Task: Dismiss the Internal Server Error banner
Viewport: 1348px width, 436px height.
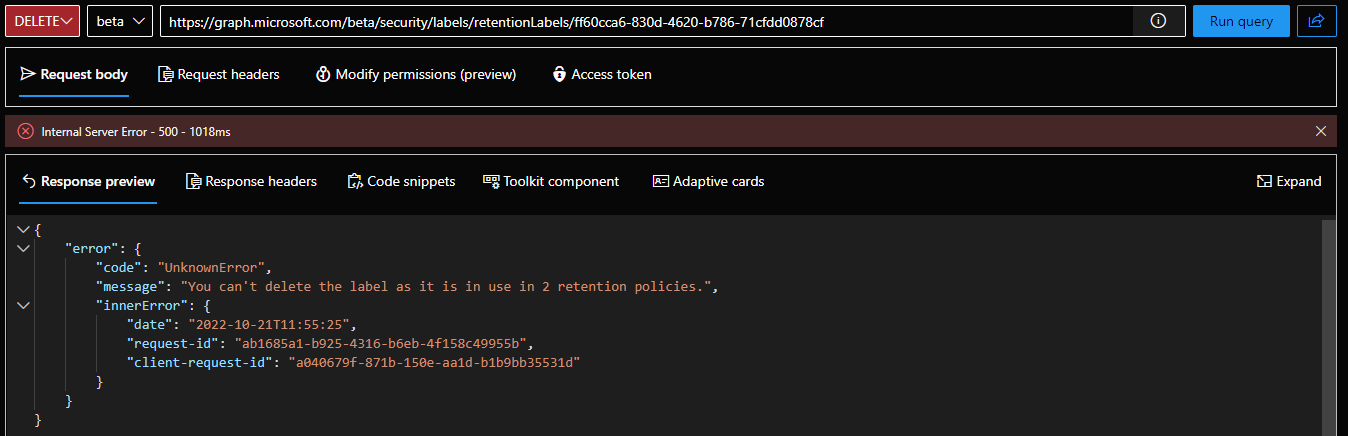Action: point(1321,131)
